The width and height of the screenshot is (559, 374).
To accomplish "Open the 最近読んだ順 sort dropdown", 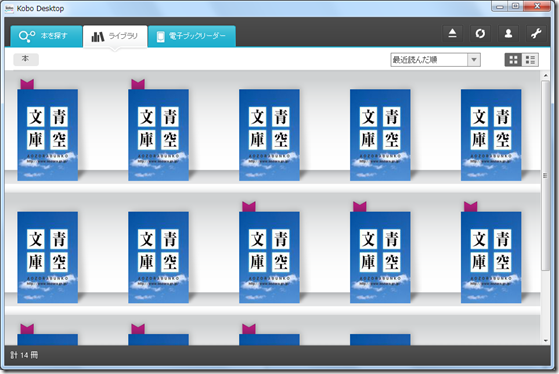I will tap(435, 60).
